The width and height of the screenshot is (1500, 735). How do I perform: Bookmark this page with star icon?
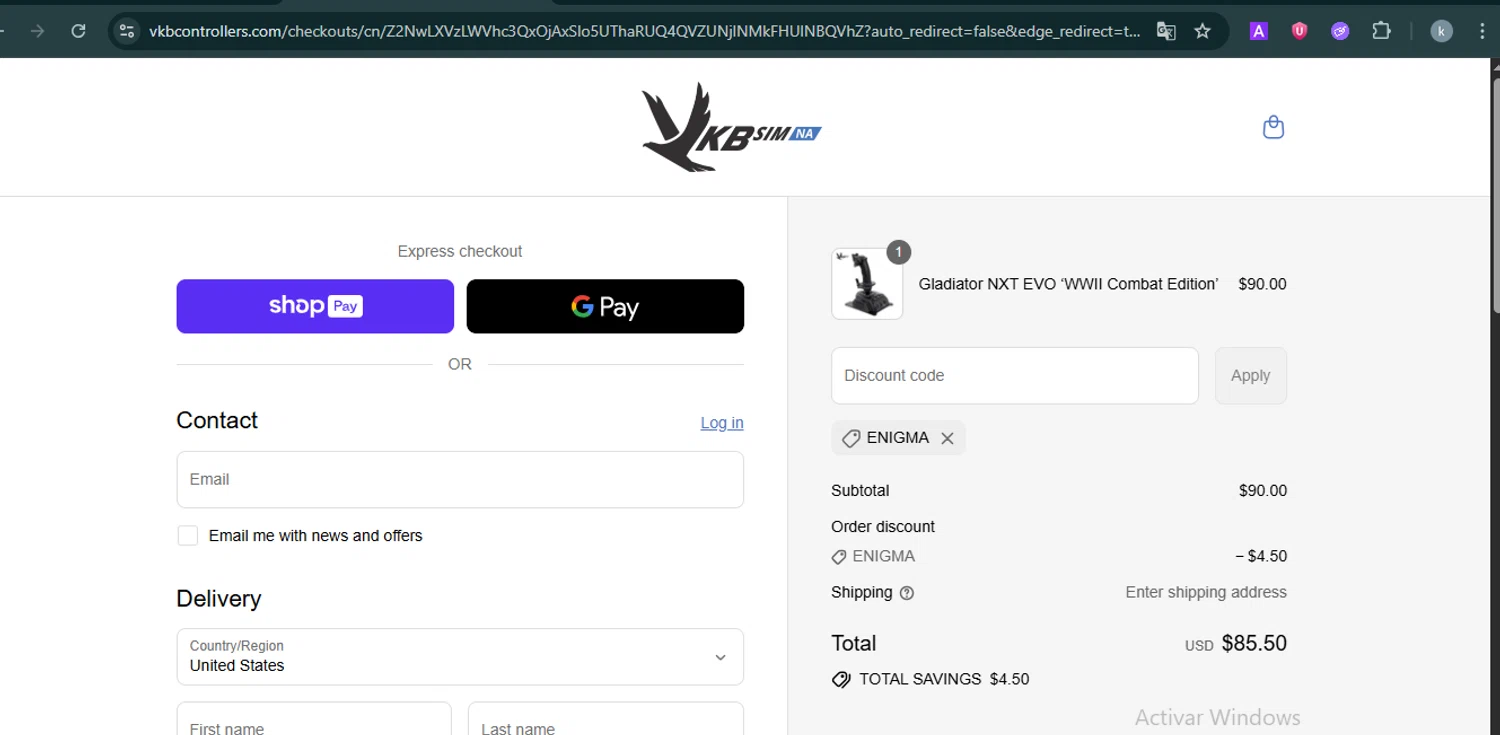[1203, 31]
